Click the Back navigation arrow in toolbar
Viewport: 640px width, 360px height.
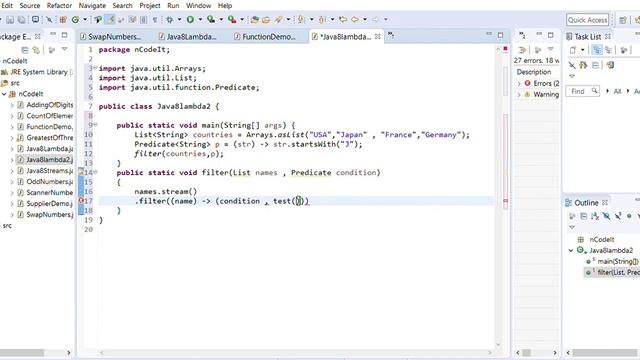tap(355, 19)
